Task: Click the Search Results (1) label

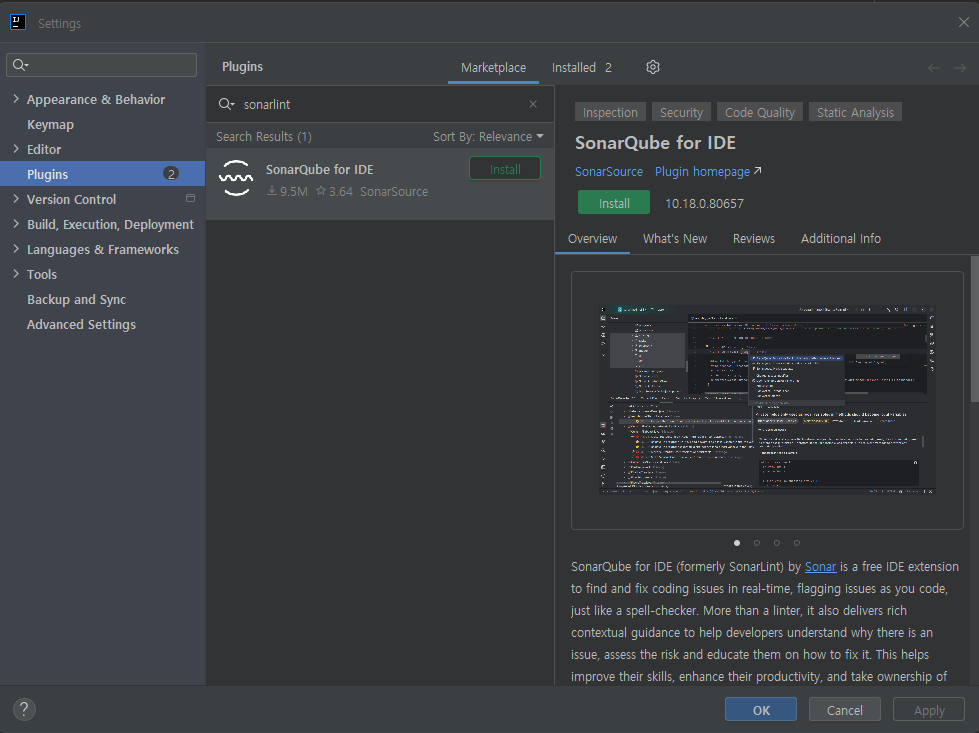Action: point(263,136)
